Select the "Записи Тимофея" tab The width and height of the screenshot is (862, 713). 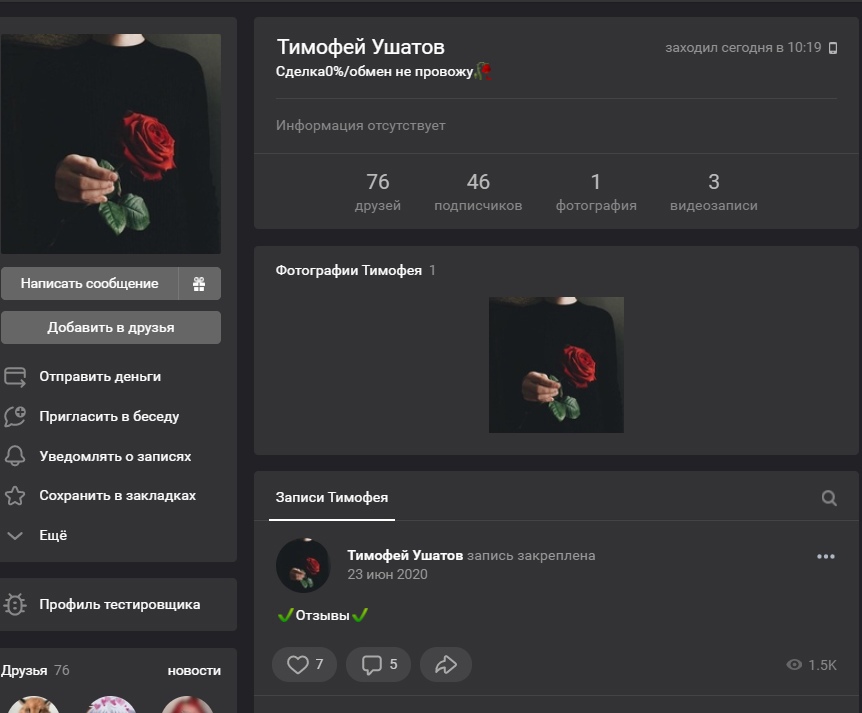click(332, 497)
